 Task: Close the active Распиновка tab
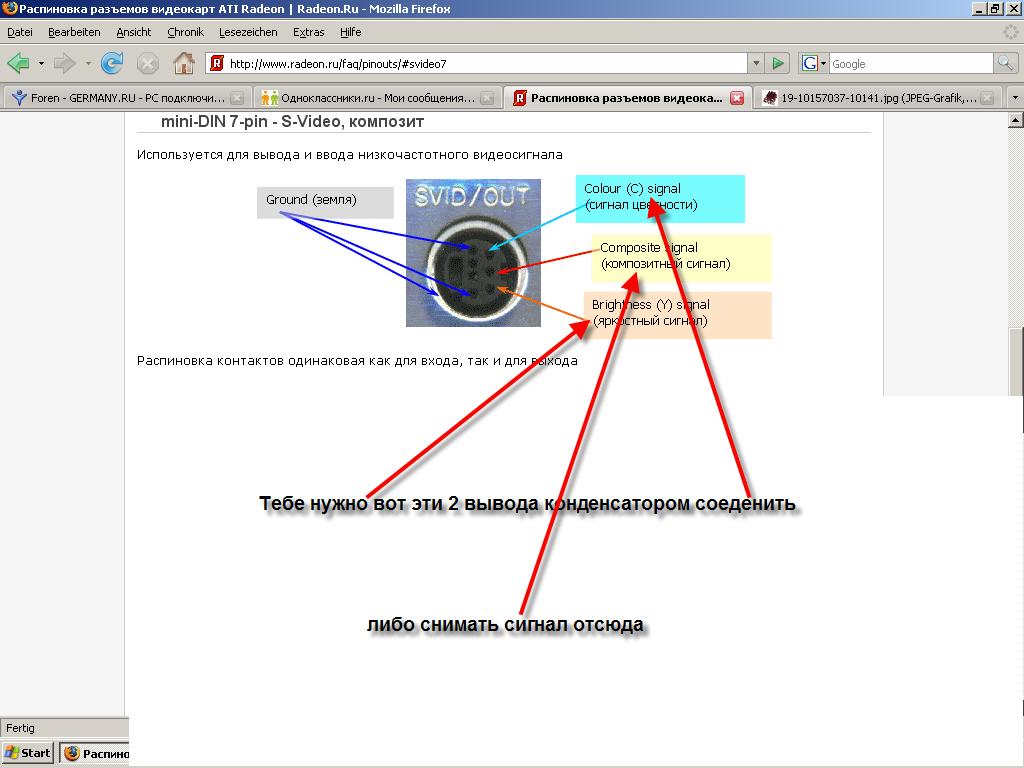737,98
